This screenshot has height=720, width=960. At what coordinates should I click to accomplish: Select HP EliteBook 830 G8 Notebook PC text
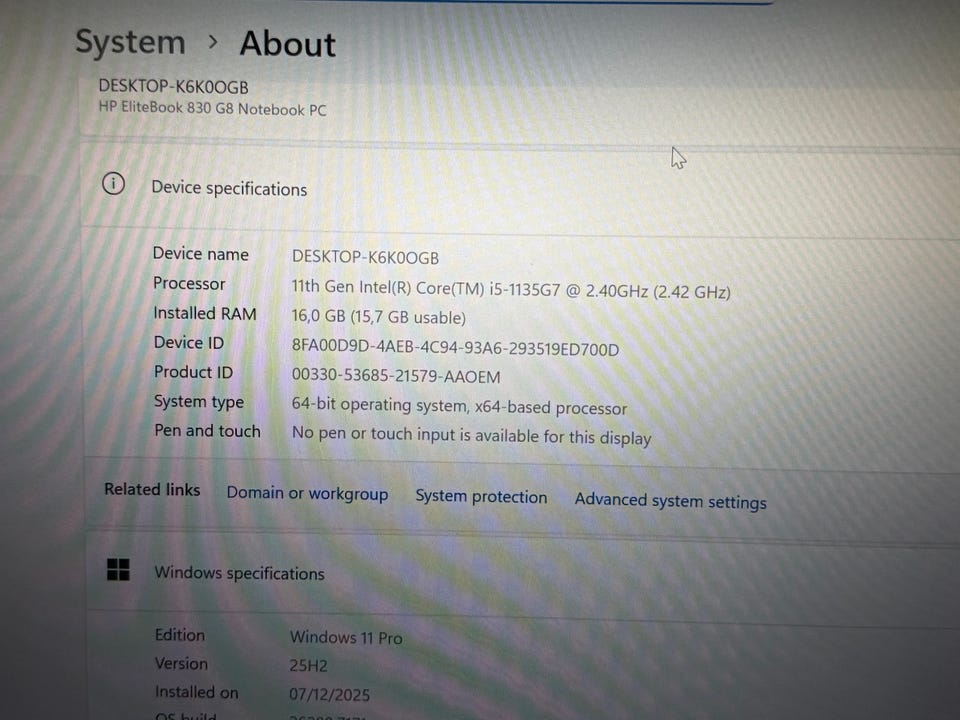pyautogui.click(x=212, y=108)
